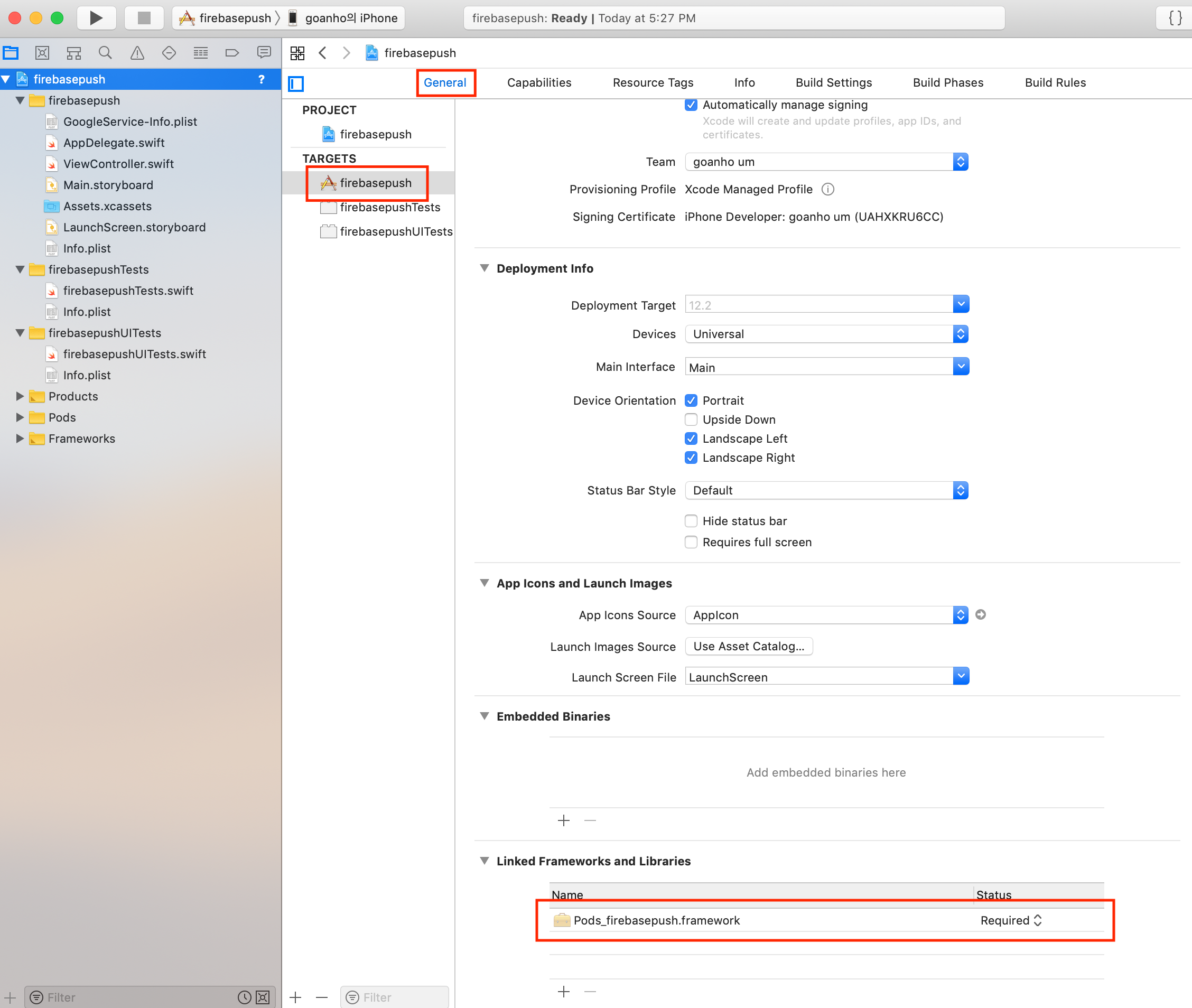Open the Capabilities tab
1192x1008 pixels.
click(539, 83)
